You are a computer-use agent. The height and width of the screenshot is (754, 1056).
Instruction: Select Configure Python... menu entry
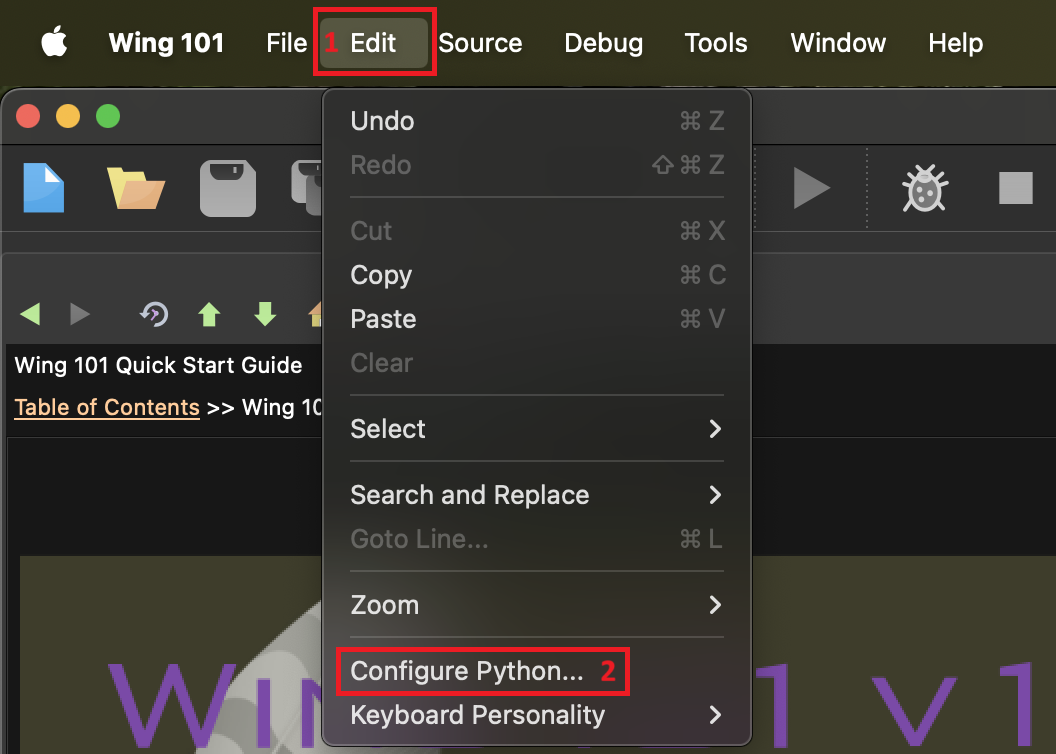coord(537,671)
